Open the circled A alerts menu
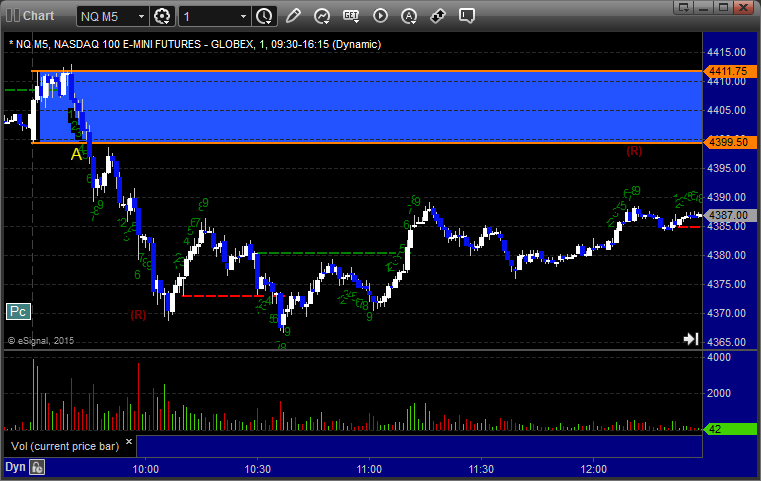The width and height of the screenshot is (761, 481). pos(409,16)
